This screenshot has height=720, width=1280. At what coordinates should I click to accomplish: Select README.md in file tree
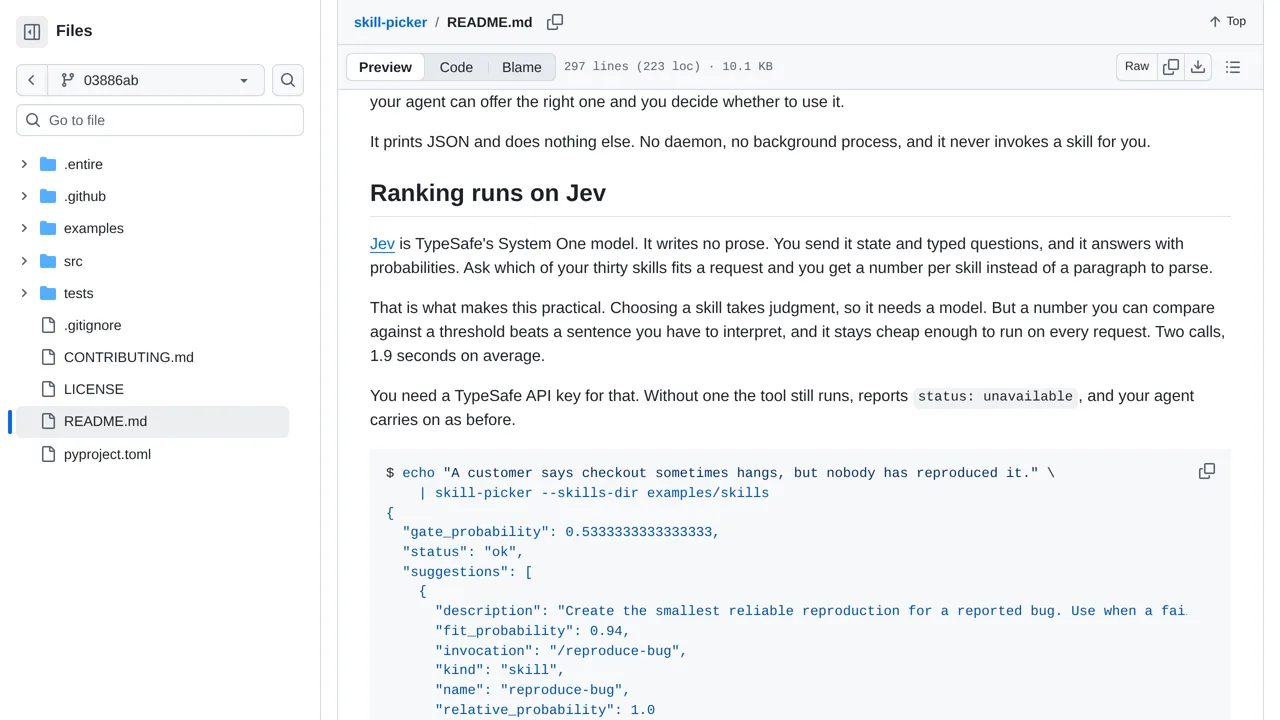point(152,421)
